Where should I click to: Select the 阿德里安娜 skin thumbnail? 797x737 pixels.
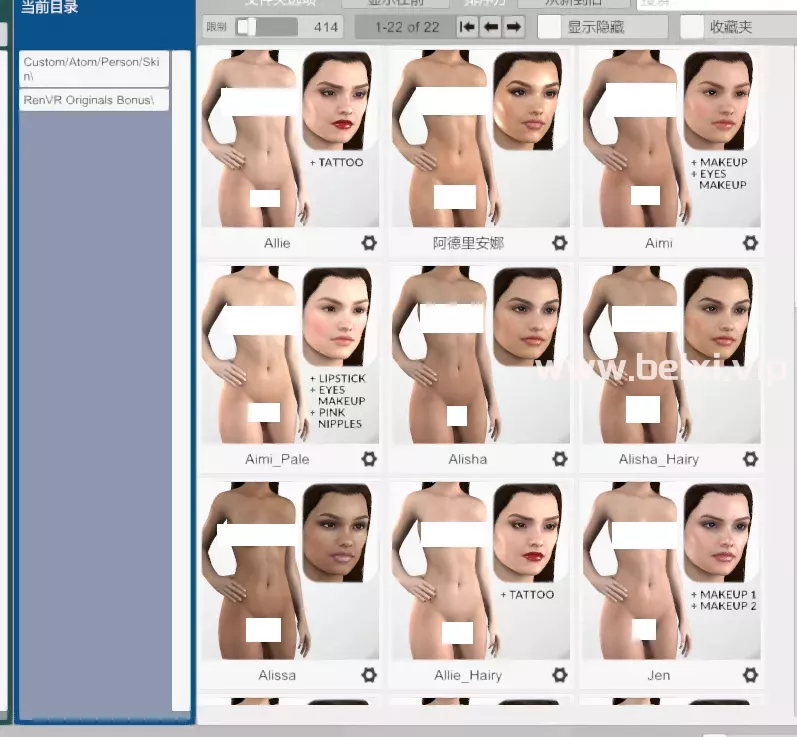click(480, 138)
